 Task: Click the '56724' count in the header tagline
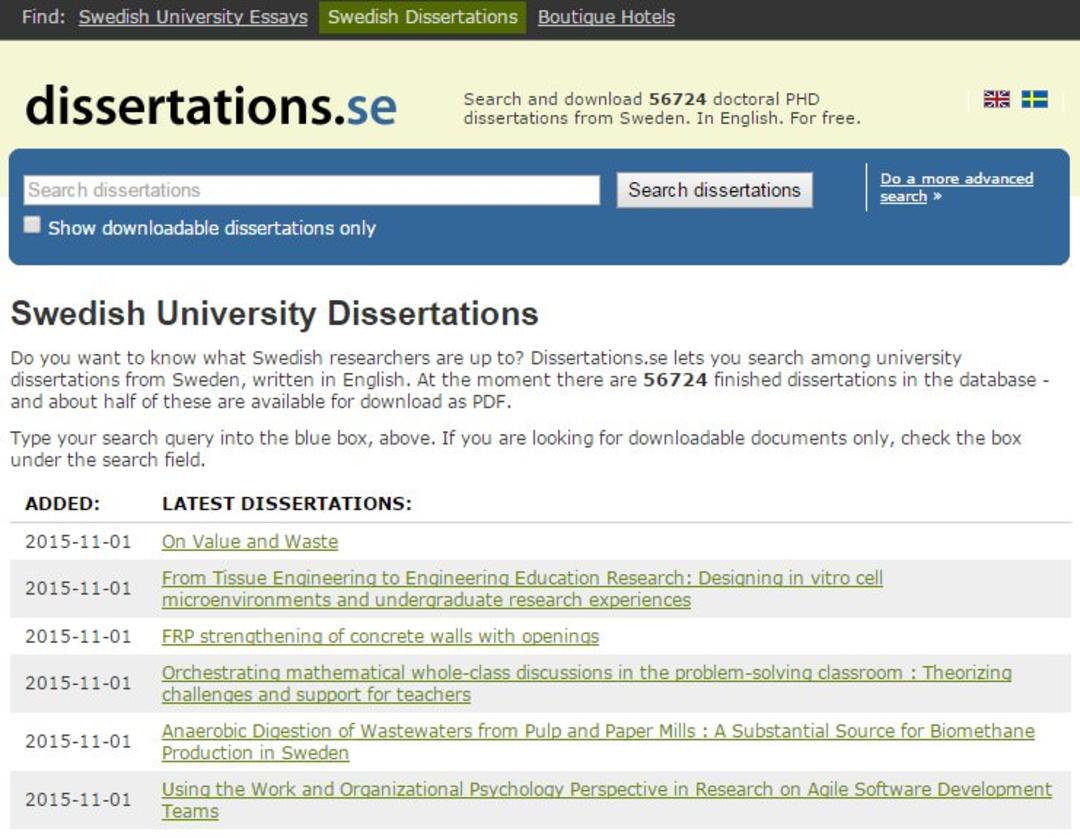[677, 99]
